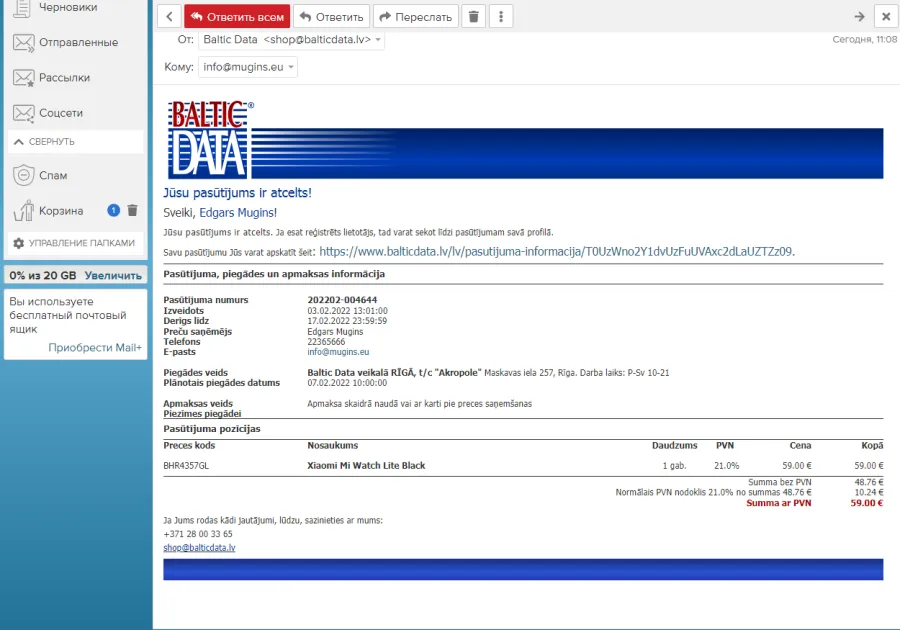Click phone number +371 28 00 33 65
900x630 pixels.
coord(198,534)
